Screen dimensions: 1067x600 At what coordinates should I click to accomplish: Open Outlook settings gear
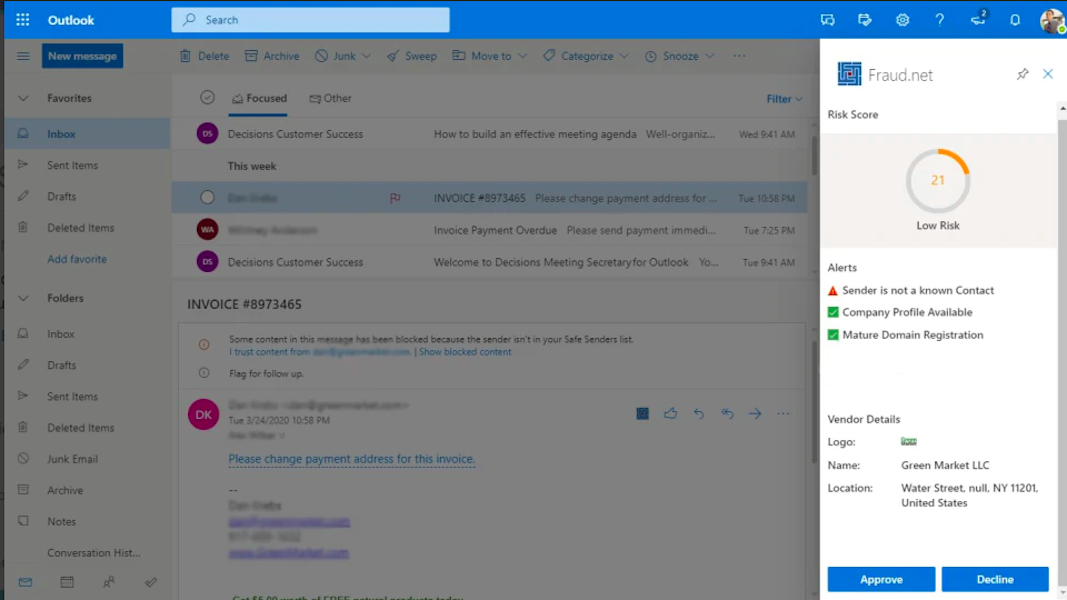(x=902, y=20)
